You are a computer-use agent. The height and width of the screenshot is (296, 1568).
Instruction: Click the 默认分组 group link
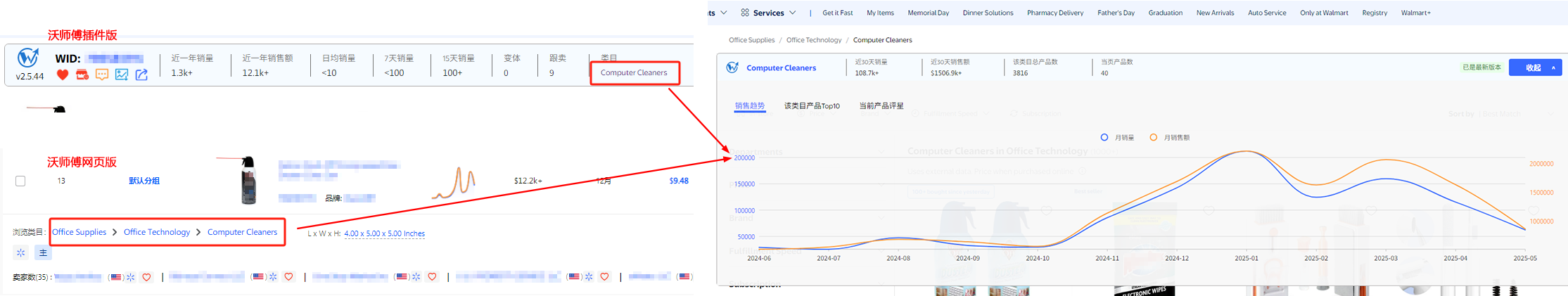click(x=144, y=181)
